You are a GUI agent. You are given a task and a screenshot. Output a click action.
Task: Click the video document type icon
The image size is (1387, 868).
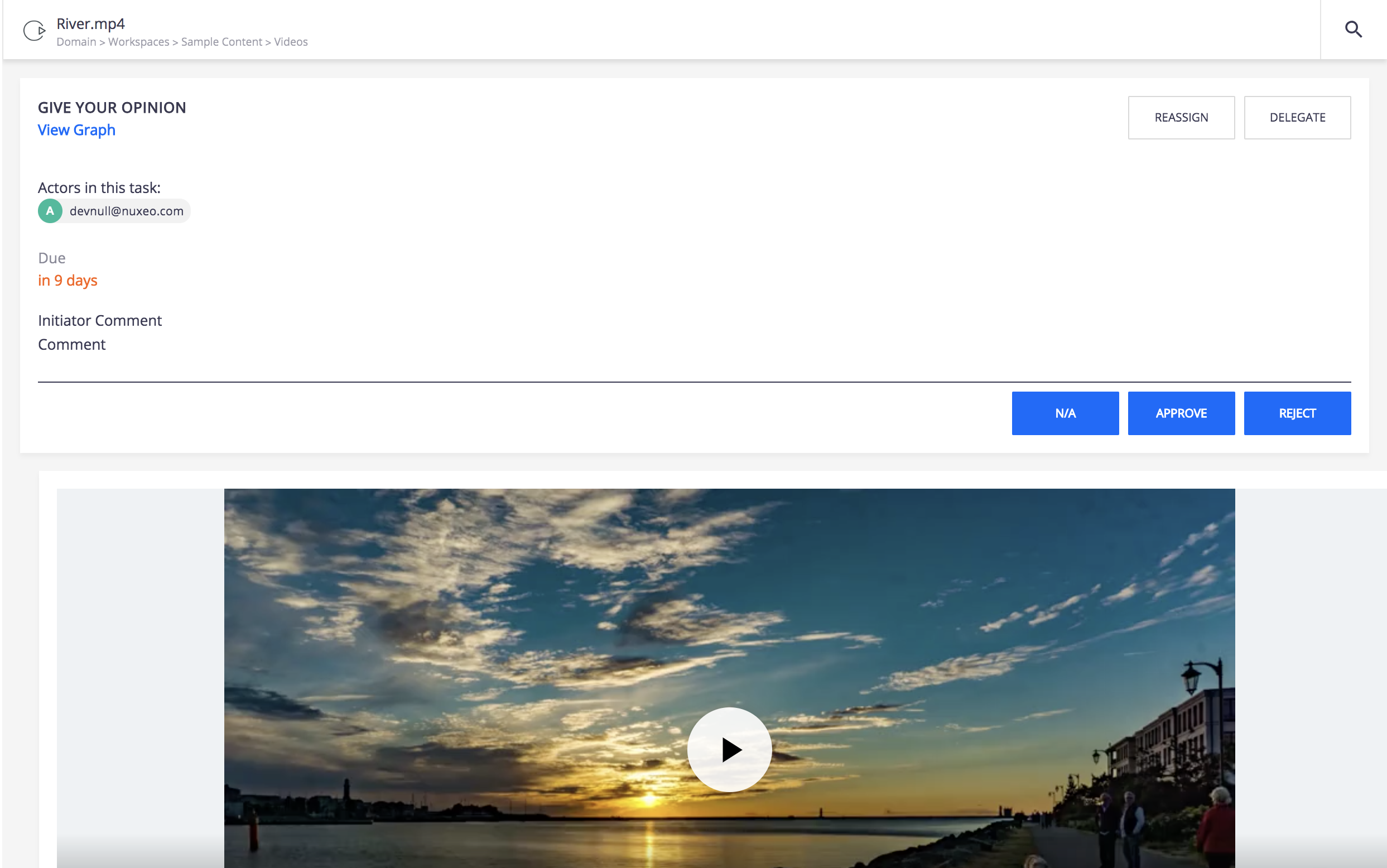[35, 31]
